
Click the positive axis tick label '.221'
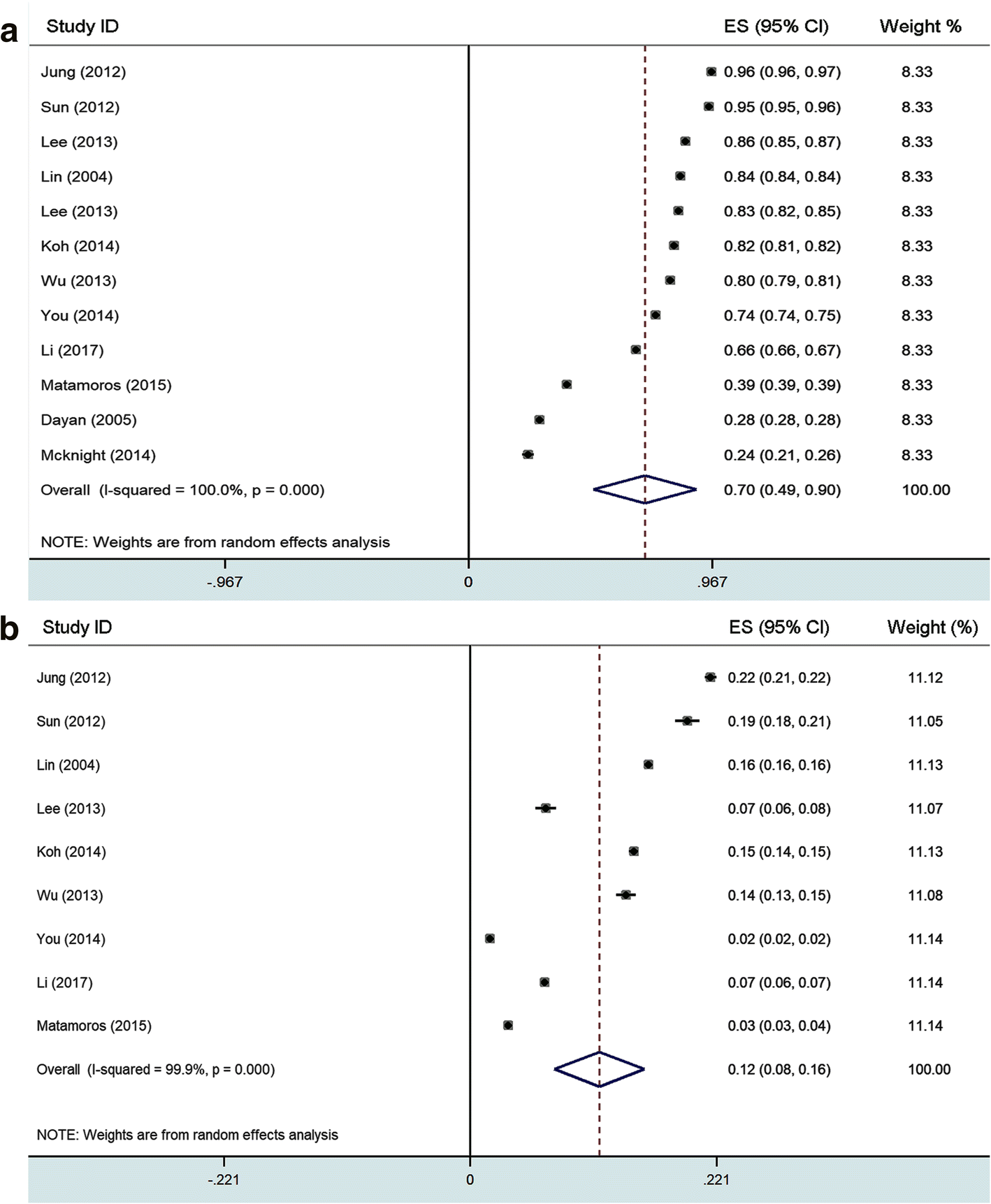[716, 1180]
